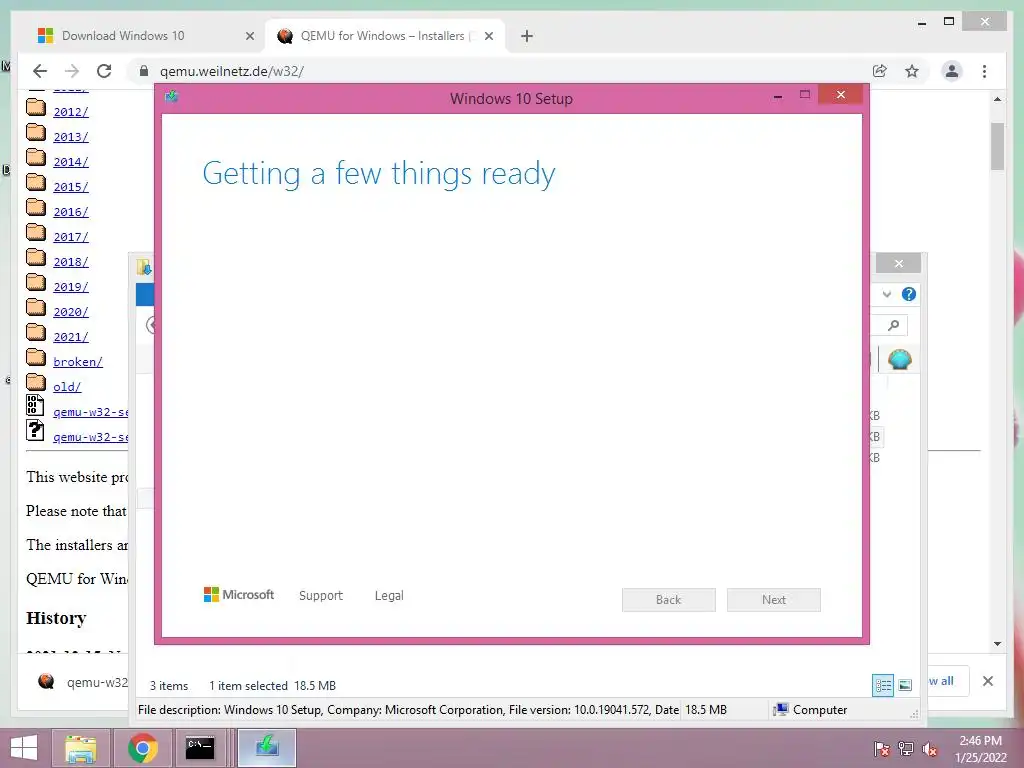This screenshot has width=1024, height=768.
Task: Open Command Prompt from the taskbar
Action: 200,748
